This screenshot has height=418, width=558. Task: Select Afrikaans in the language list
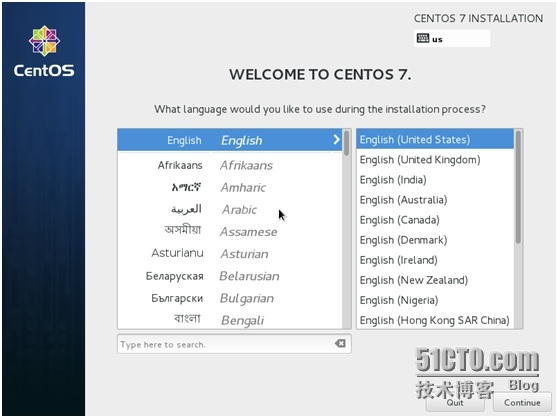230,165
